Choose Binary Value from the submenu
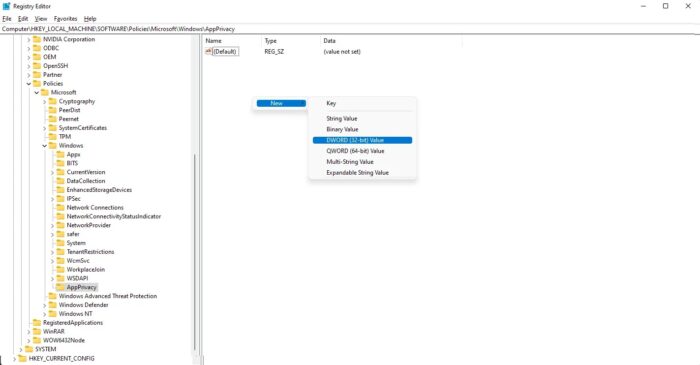 [x=362, y=129]
